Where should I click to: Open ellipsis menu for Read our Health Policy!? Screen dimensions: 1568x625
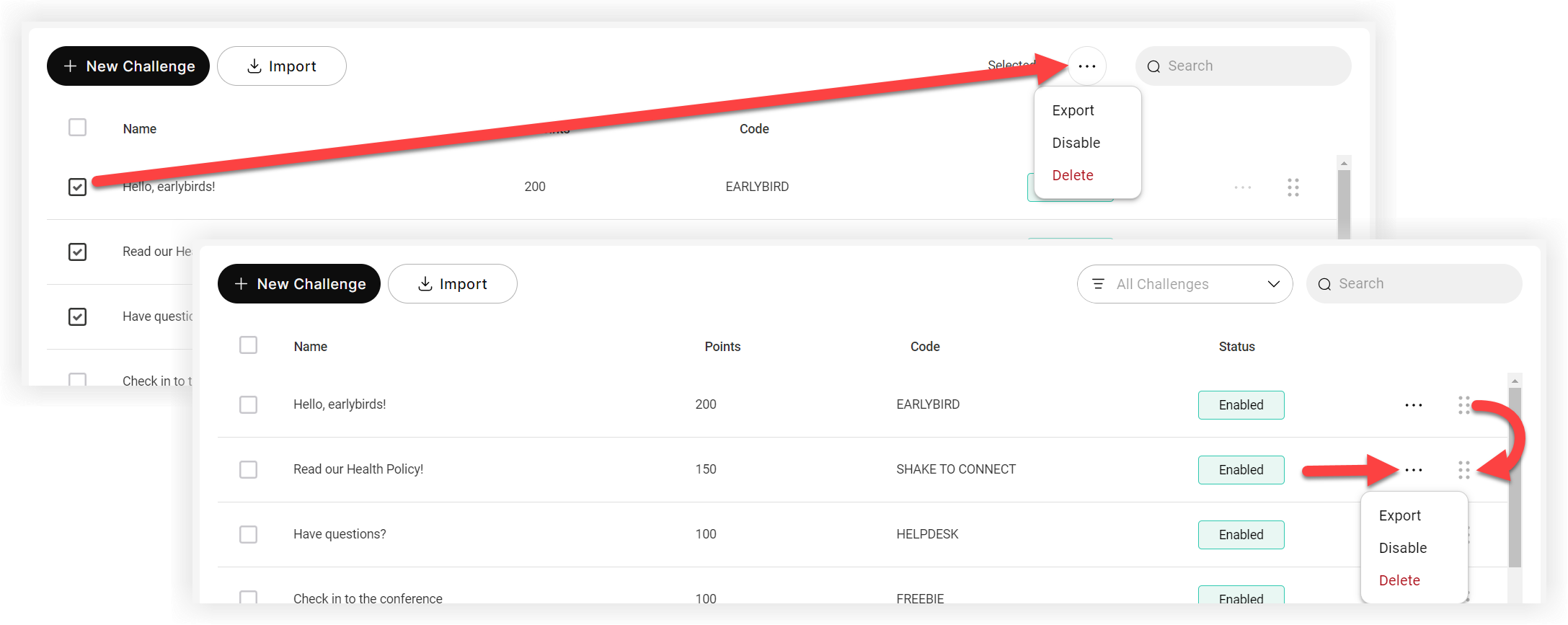(1414, 470)
